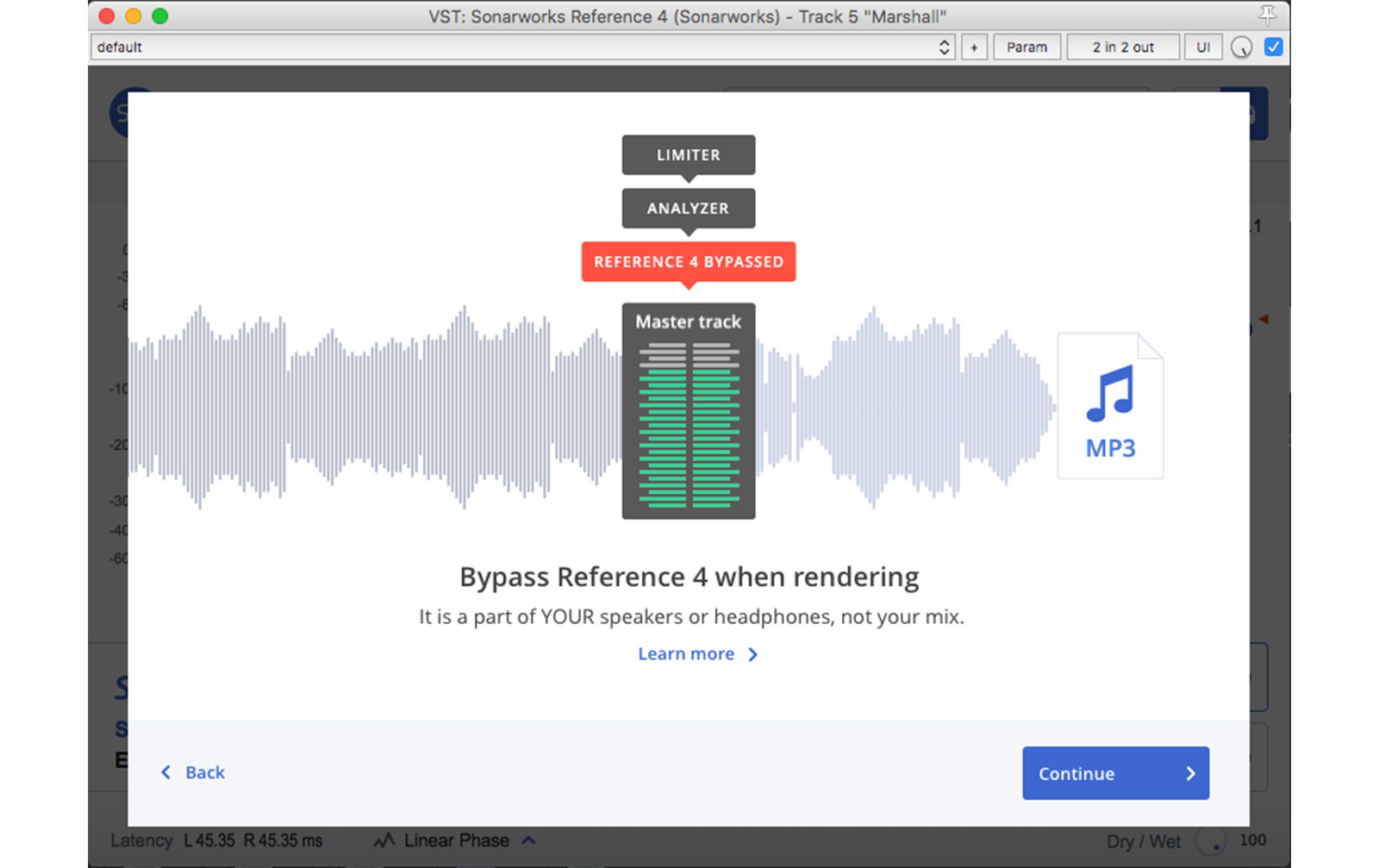1379x868 pixels.
Task: Toggle the plugin bypass checkbox
Action: point(1273,47)
